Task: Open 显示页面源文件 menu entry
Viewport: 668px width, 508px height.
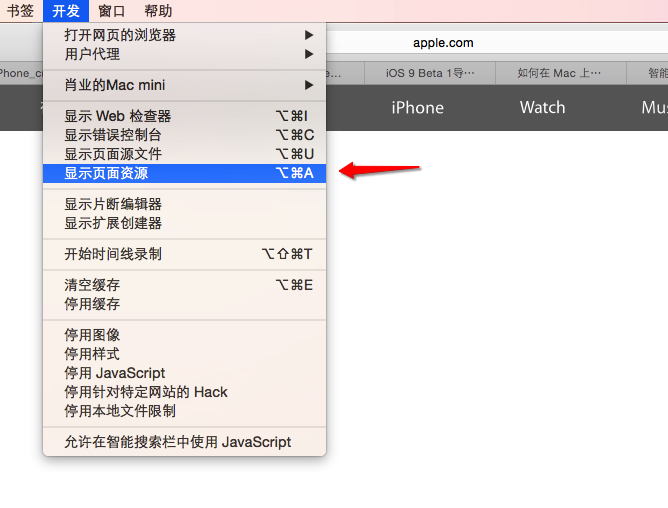Action: [184, 154]
